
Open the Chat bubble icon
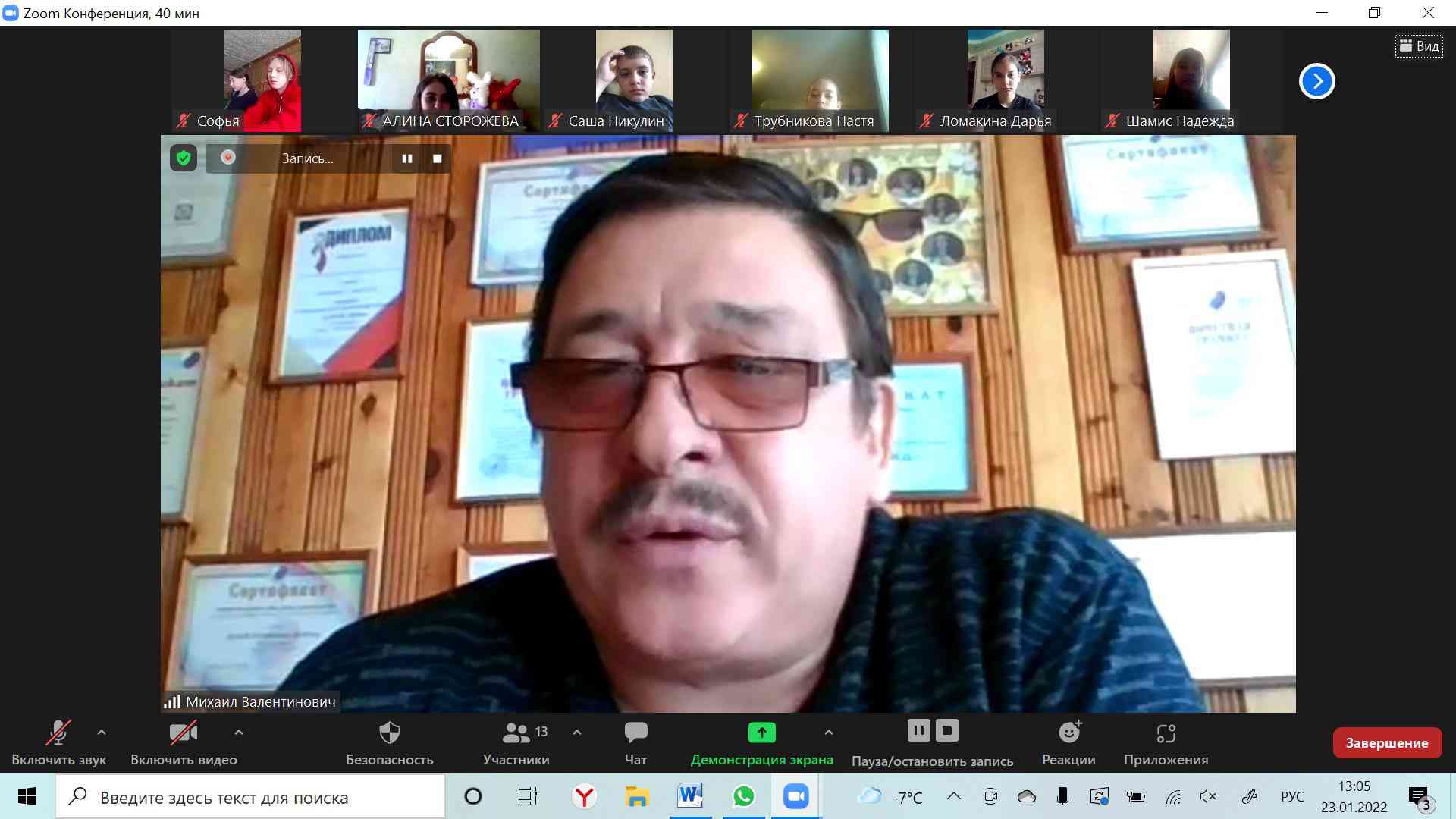pos(635,733)
